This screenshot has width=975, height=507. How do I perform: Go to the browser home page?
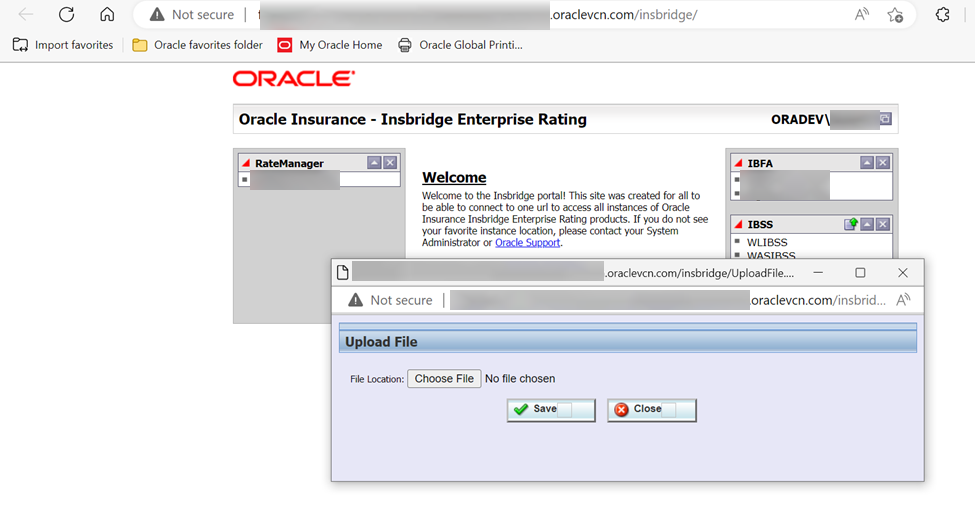[107, 14]
